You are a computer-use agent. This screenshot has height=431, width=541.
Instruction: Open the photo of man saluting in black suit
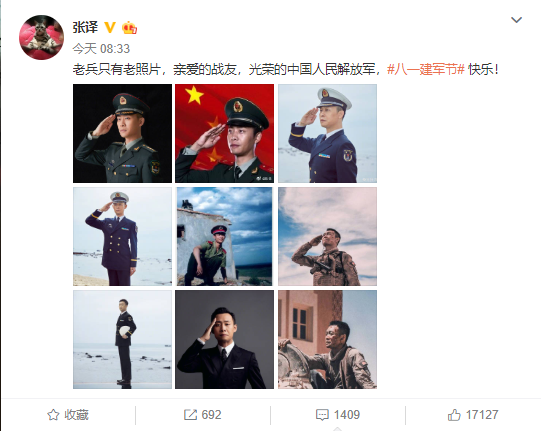(225, 340)
